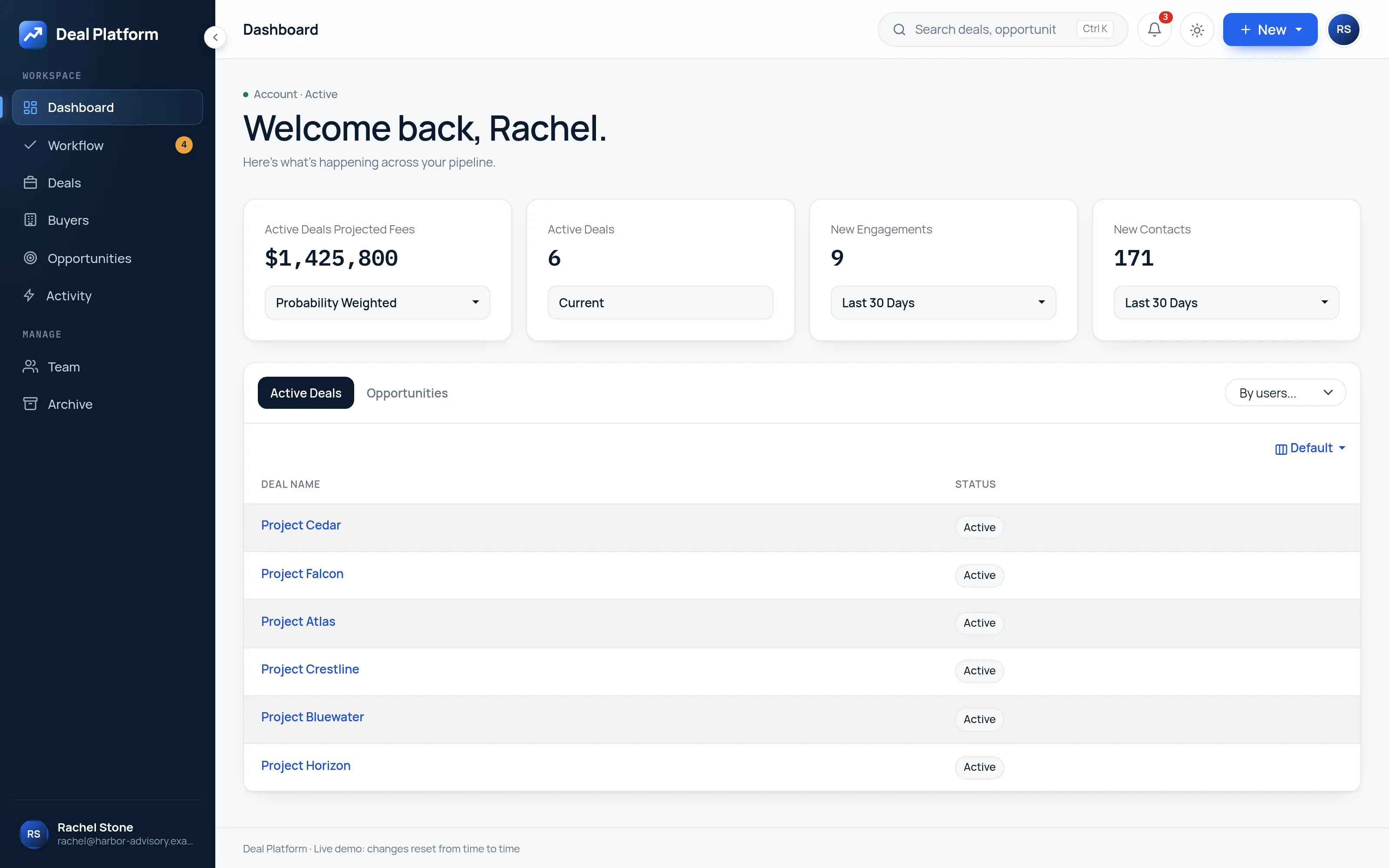Screen dimensions: 1389x868
Task: Click the Dashboard page title in header
Action: (281, 30)
